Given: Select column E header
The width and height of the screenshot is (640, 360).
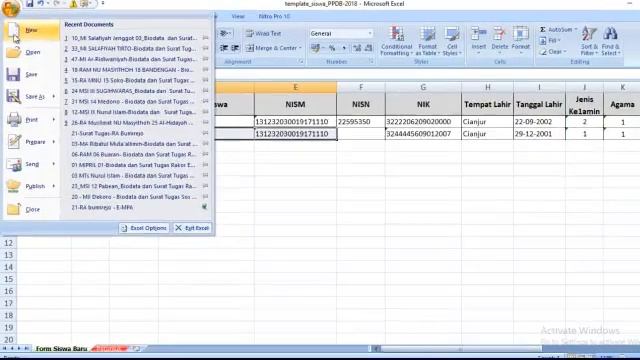Looking at the screenshot, I should 296,87.
